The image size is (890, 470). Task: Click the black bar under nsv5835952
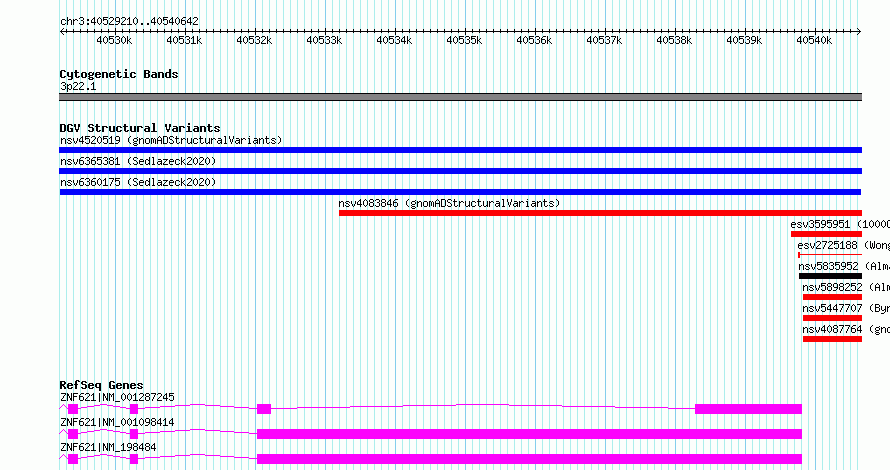click(x=830, y=276)
